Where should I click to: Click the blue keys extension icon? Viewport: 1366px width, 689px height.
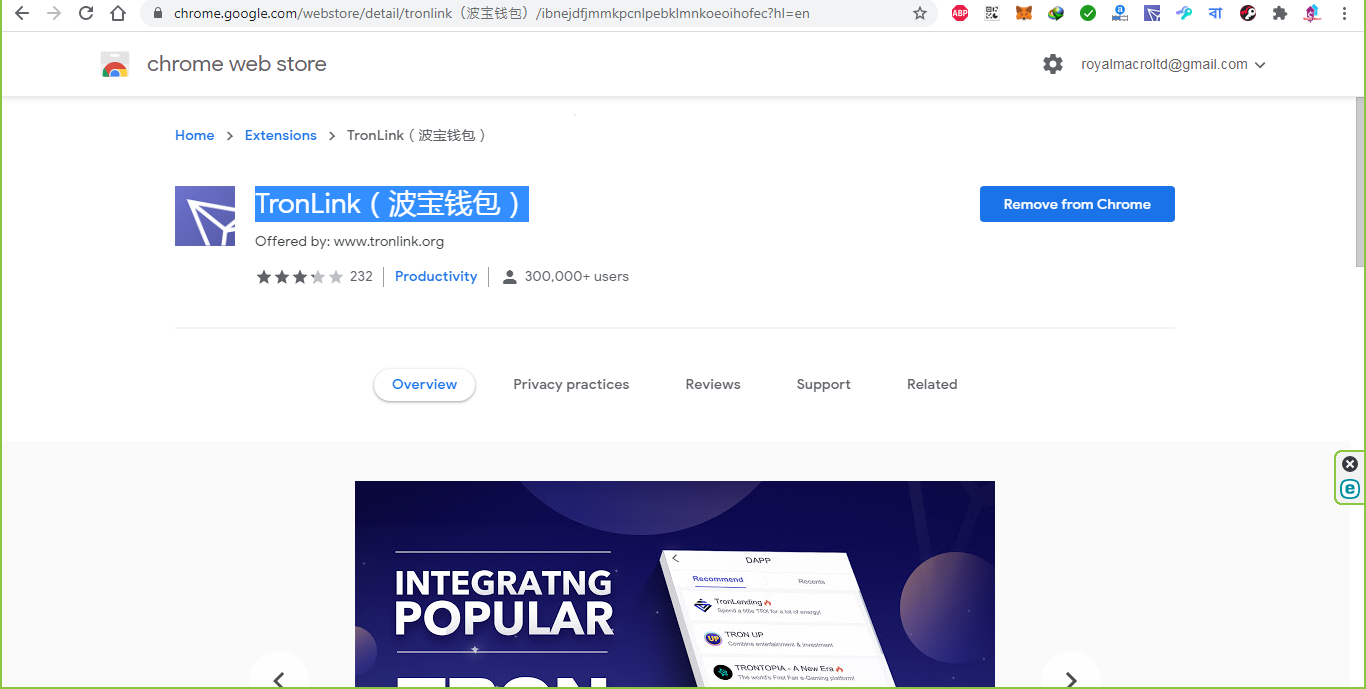pos(1184,13)
